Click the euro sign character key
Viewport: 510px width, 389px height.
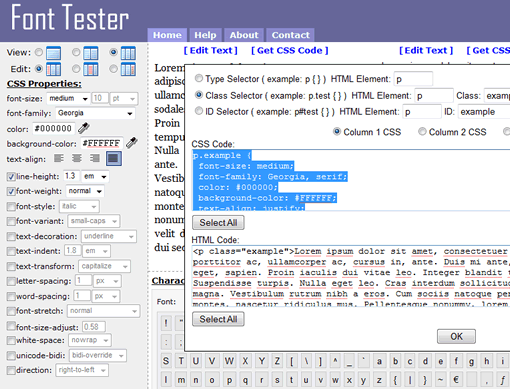point(456,380)
